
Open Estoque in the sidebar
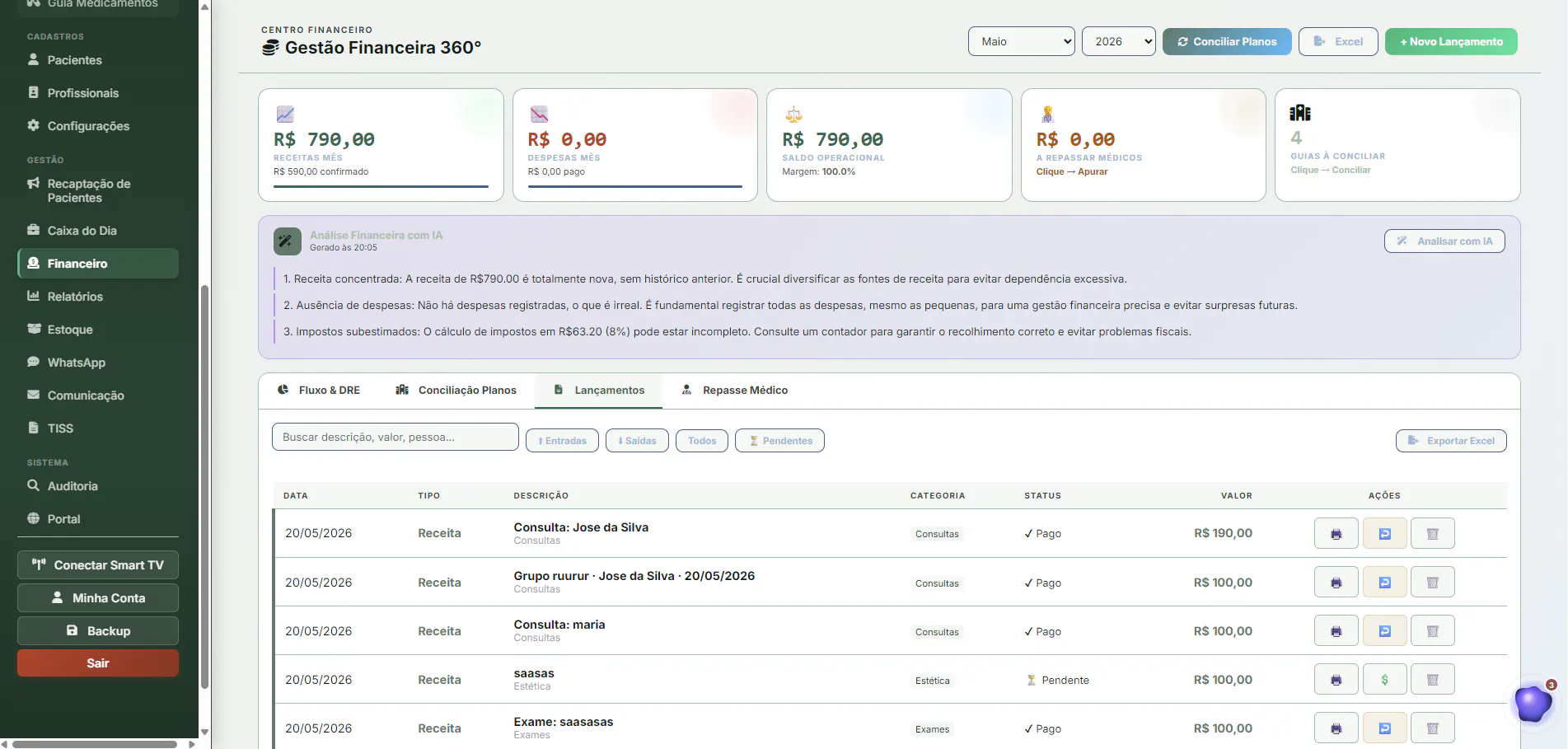click(98, 330)
